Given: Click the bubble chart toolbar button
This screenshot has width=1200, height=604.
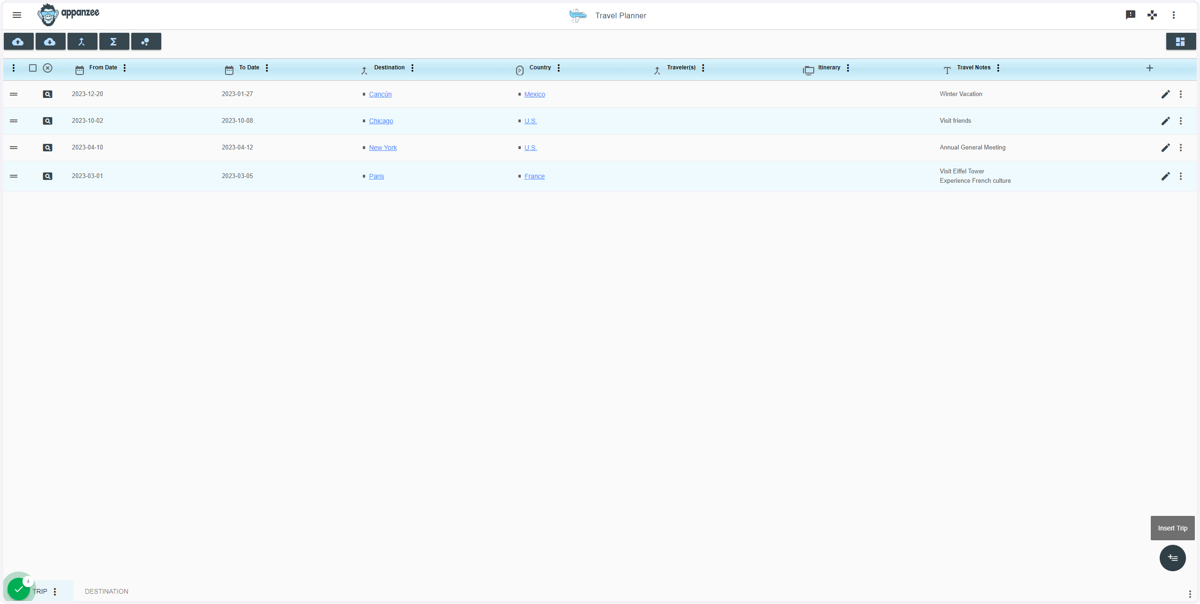Looking at the screenshot, I should [146, 42].
